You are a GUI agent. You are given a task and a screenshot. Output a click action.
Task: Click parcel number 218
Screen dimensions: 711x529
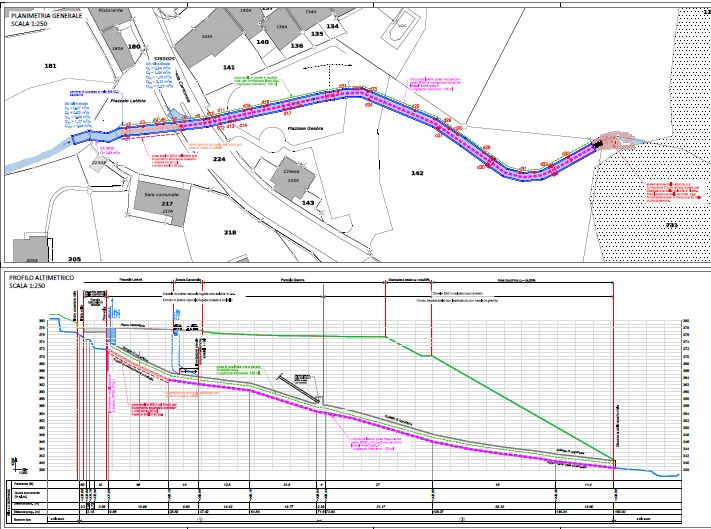click(230, 232)
